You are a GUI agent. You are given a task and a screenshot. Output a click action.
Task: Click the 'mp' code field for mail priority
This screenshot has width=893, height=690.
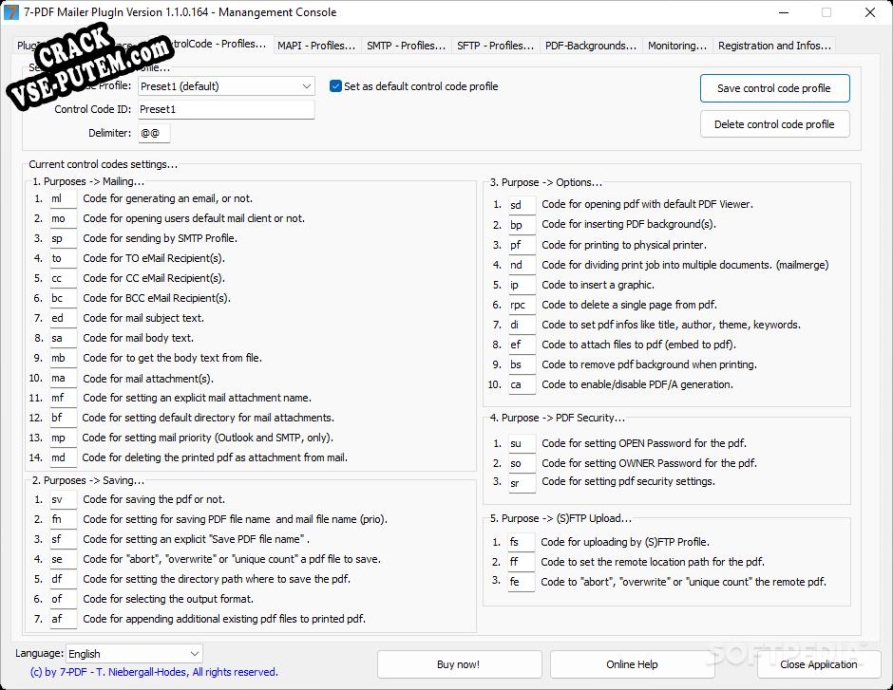[63, 438]
